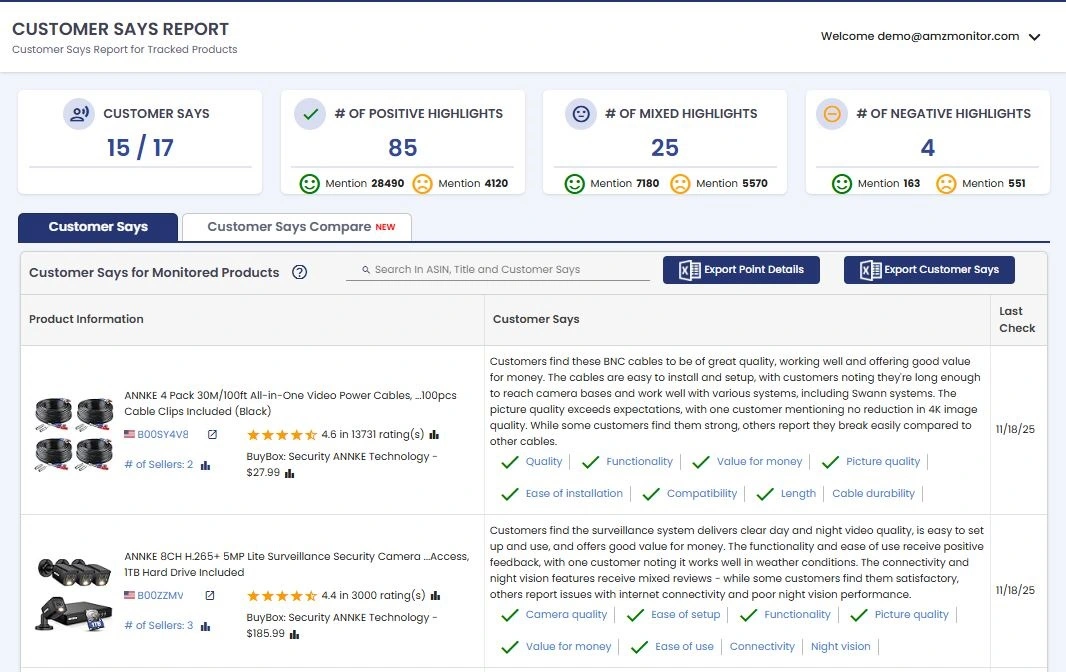Click Export Point Details button
1066x672 pixels.
pyautogui.click(x=741, y=270)
